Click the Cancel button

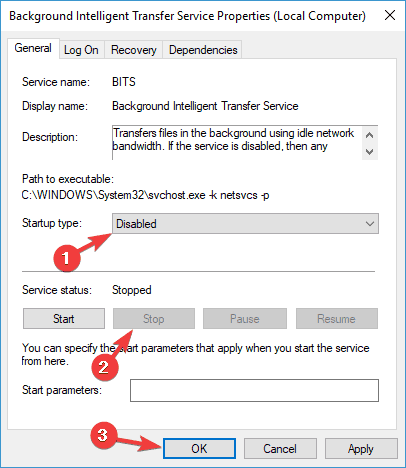(280, 449)
